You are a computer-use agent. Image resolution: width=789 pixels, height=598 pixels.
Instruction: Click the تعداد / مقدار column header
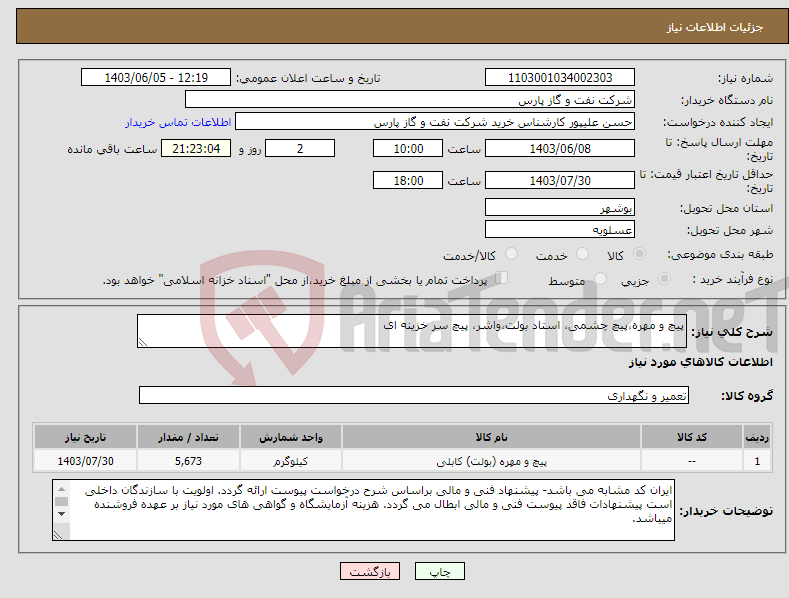188,437
